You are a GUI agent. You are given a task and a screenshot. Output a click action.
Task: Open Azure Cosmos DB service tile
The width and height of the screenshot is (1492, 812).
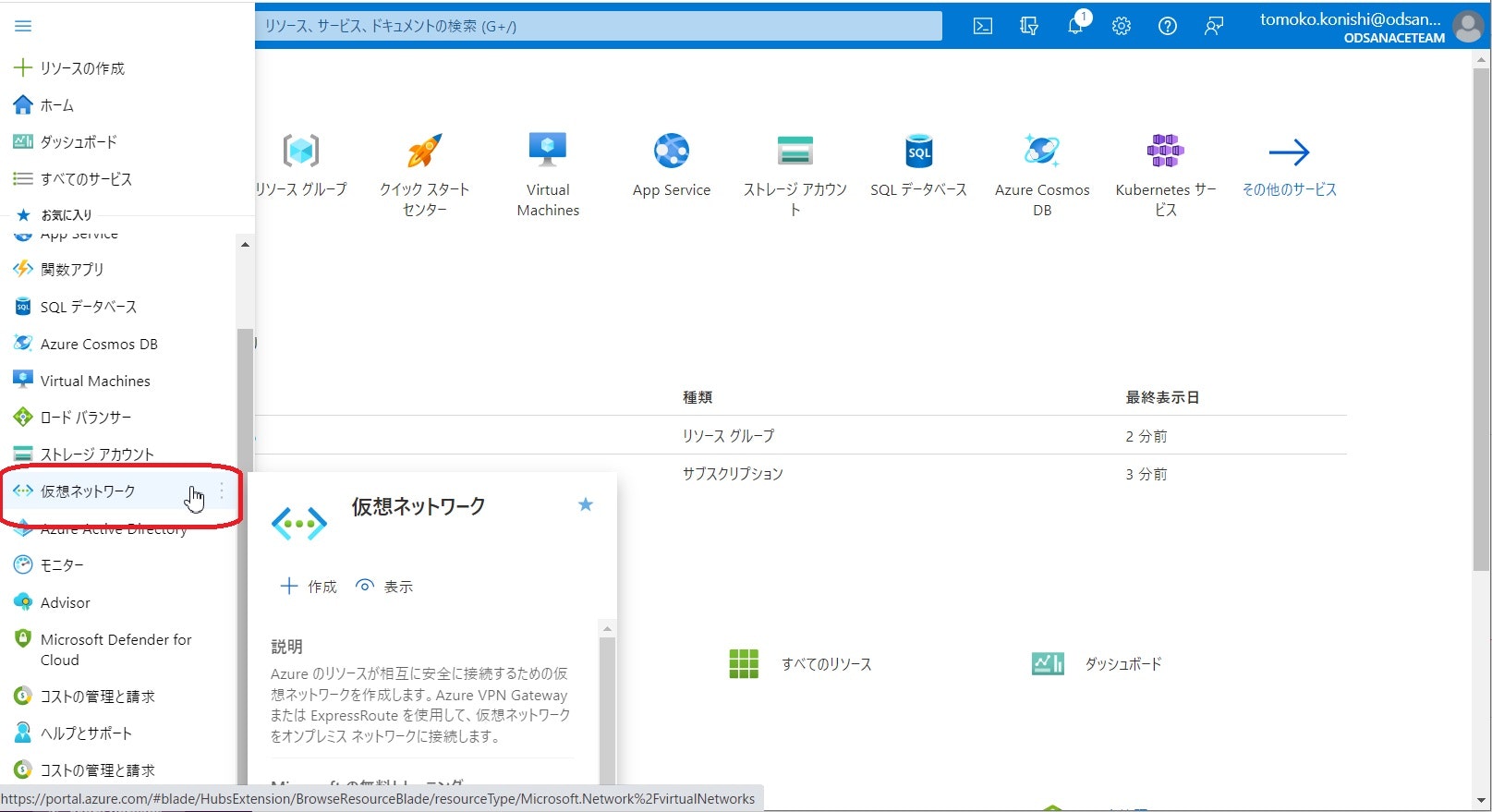click(1042, 176)
